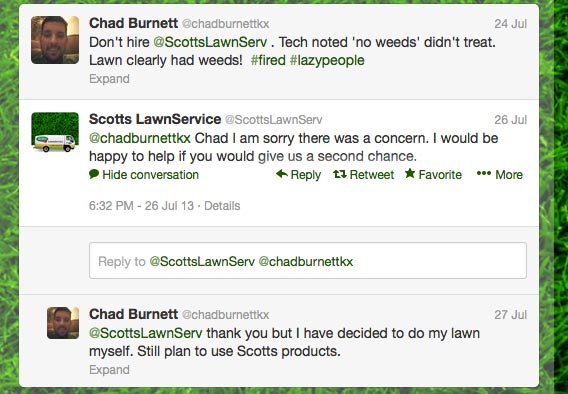The image size is (568, 394).
Task: Click the Hide conversation speech bubble icon
Action: [x=94, y=174]
